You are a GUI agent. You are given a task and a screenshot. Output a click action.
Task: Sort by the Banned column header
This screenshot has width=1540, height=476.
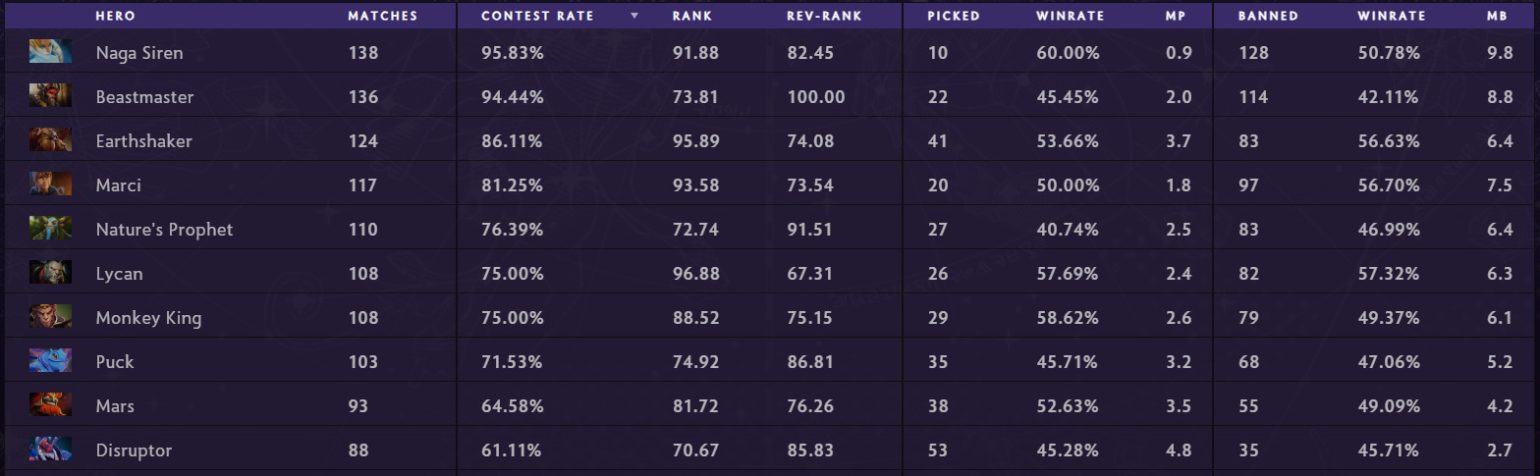pos(1268,16)
